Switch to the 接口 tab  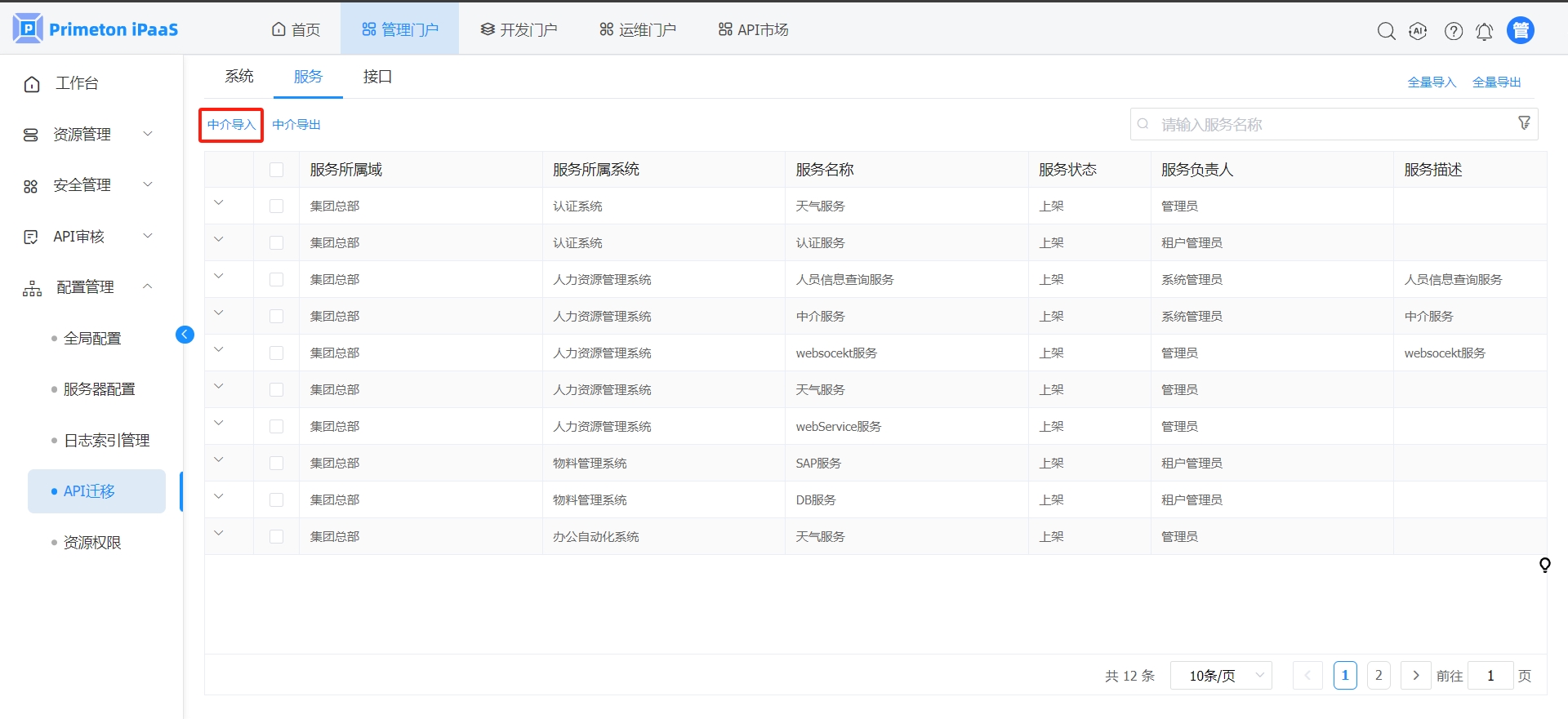click(x=377, y=77)
